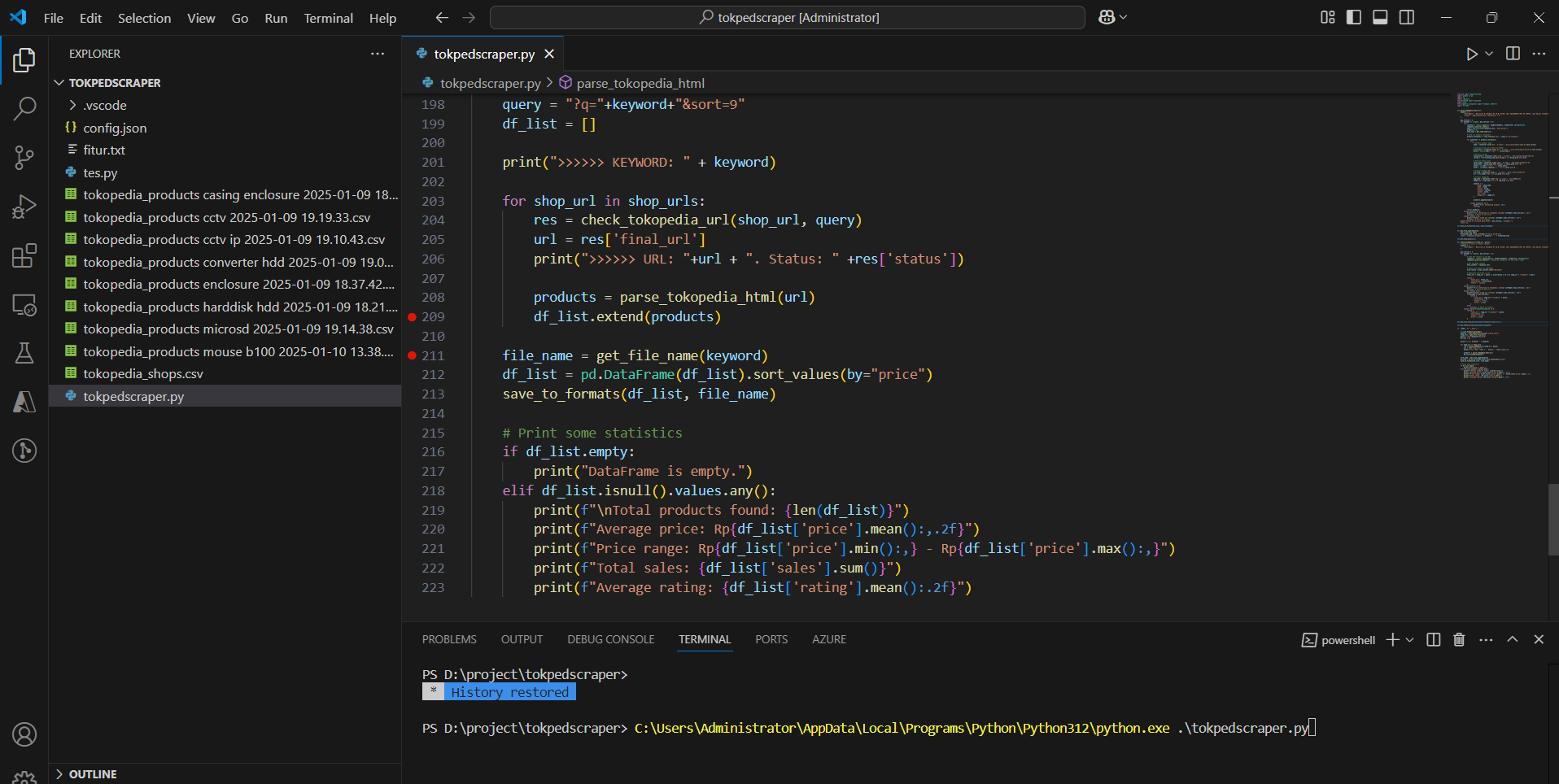Toggle the Panel visibility

tap(1380, 16)
